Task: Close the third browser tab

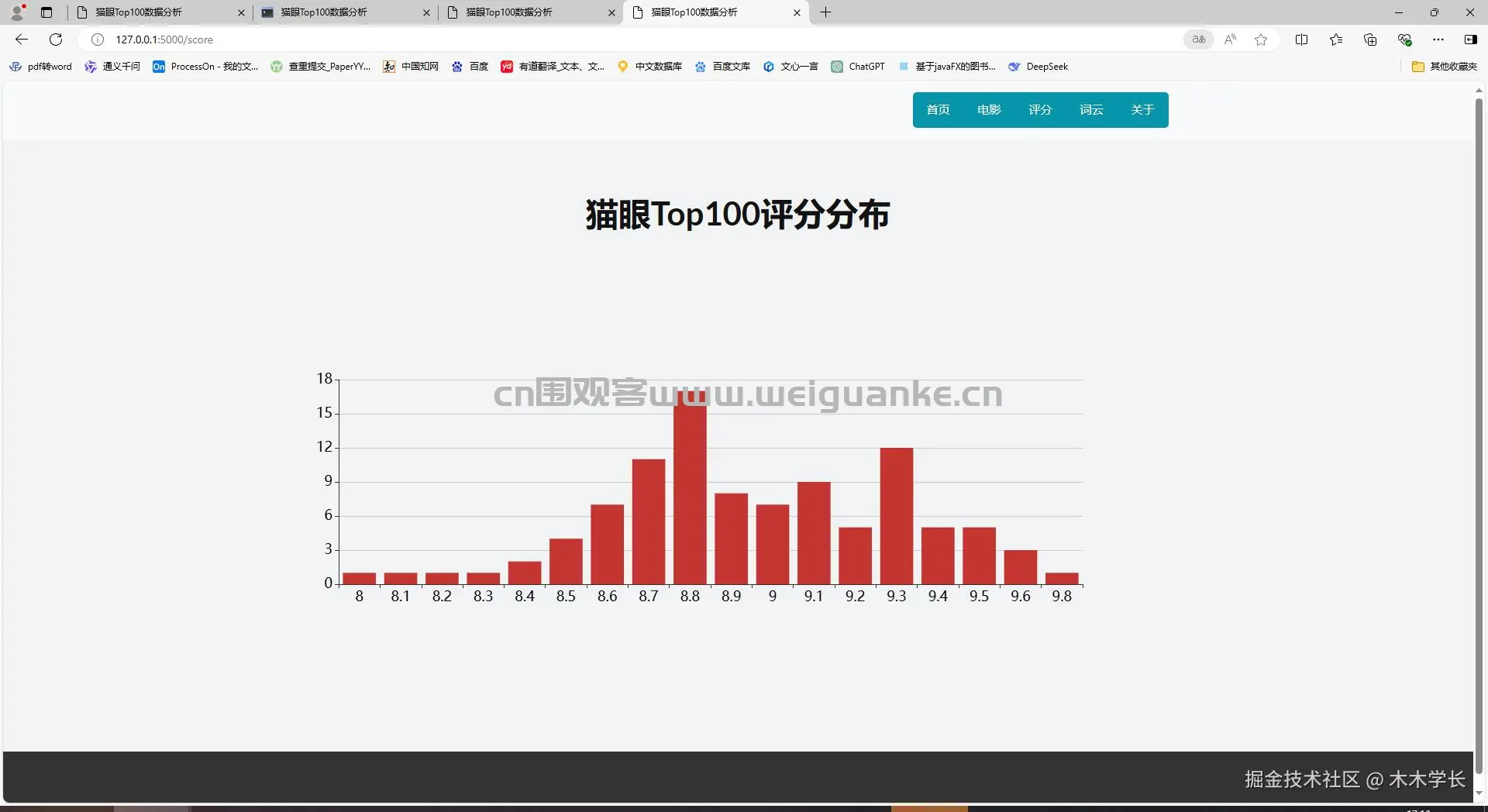Action: pyautogui.click(x=611, y=12)
